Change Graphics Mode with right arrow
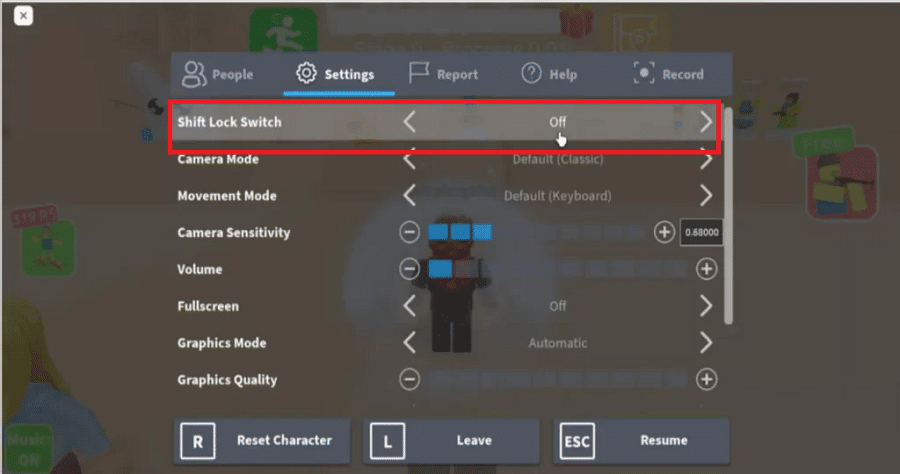The height and width of the screenshot is (474, 900). pyautogui.click(x=706, y=343)
